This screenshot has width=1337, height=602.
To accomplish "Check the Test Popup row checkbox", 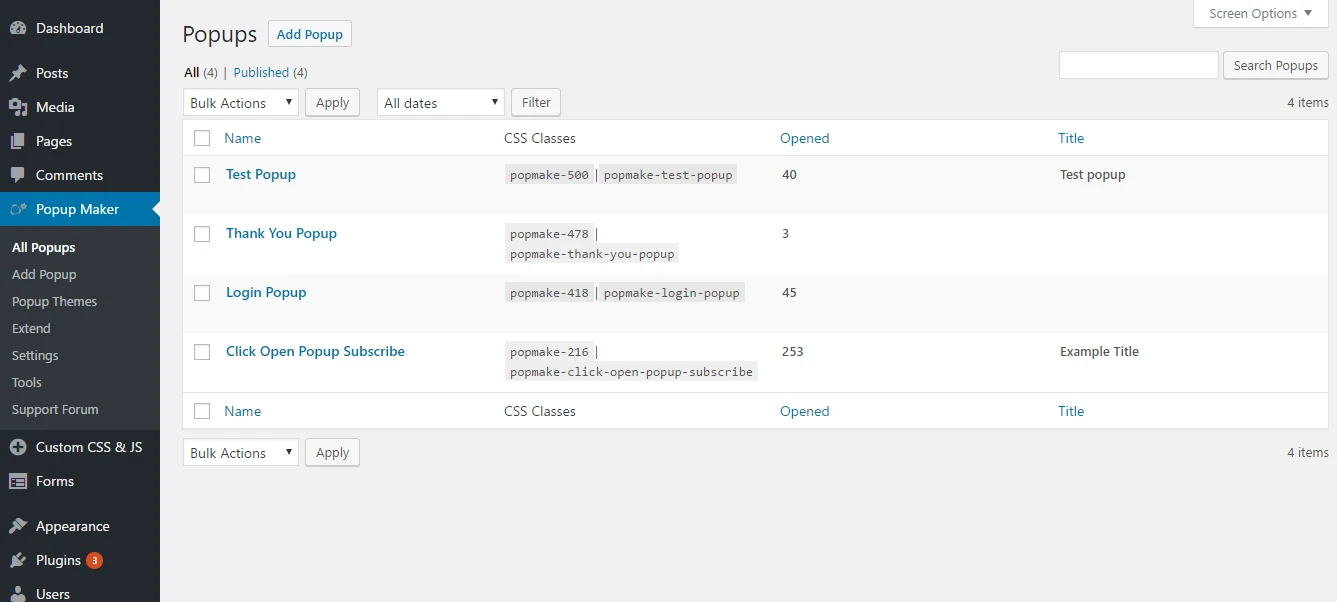I will point(202,175).
